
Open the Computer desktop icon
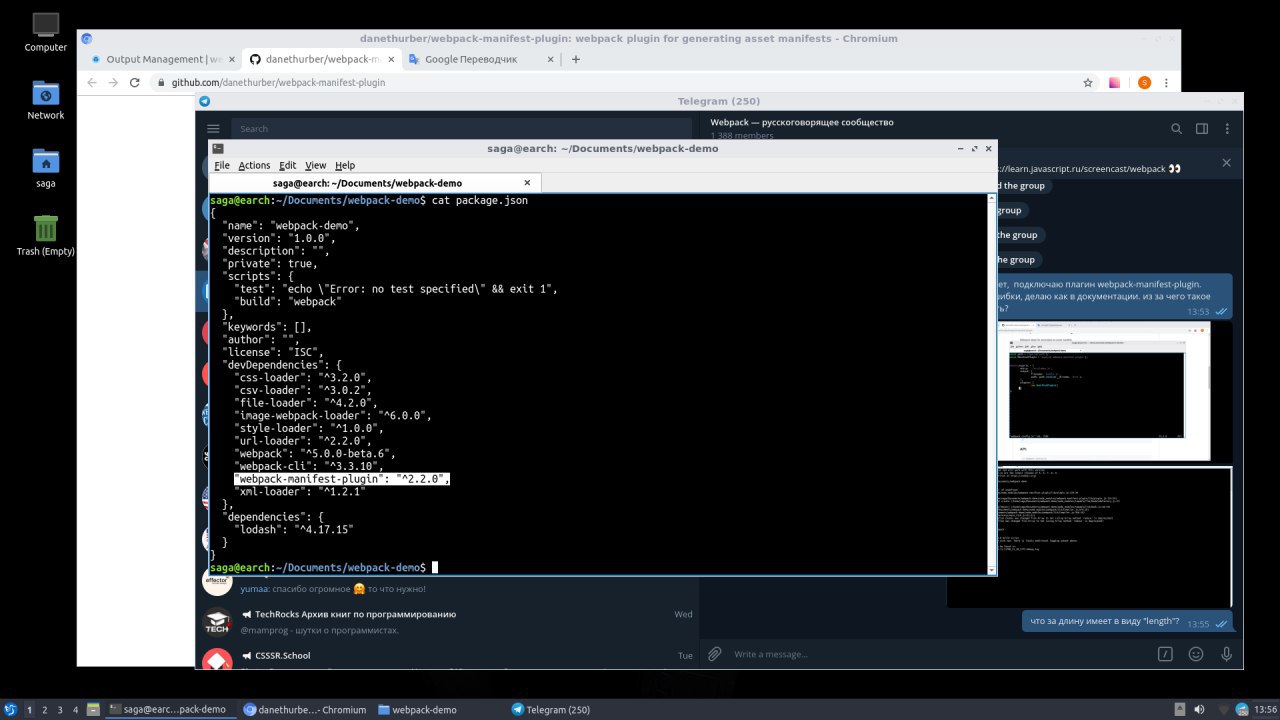point(45,32)
